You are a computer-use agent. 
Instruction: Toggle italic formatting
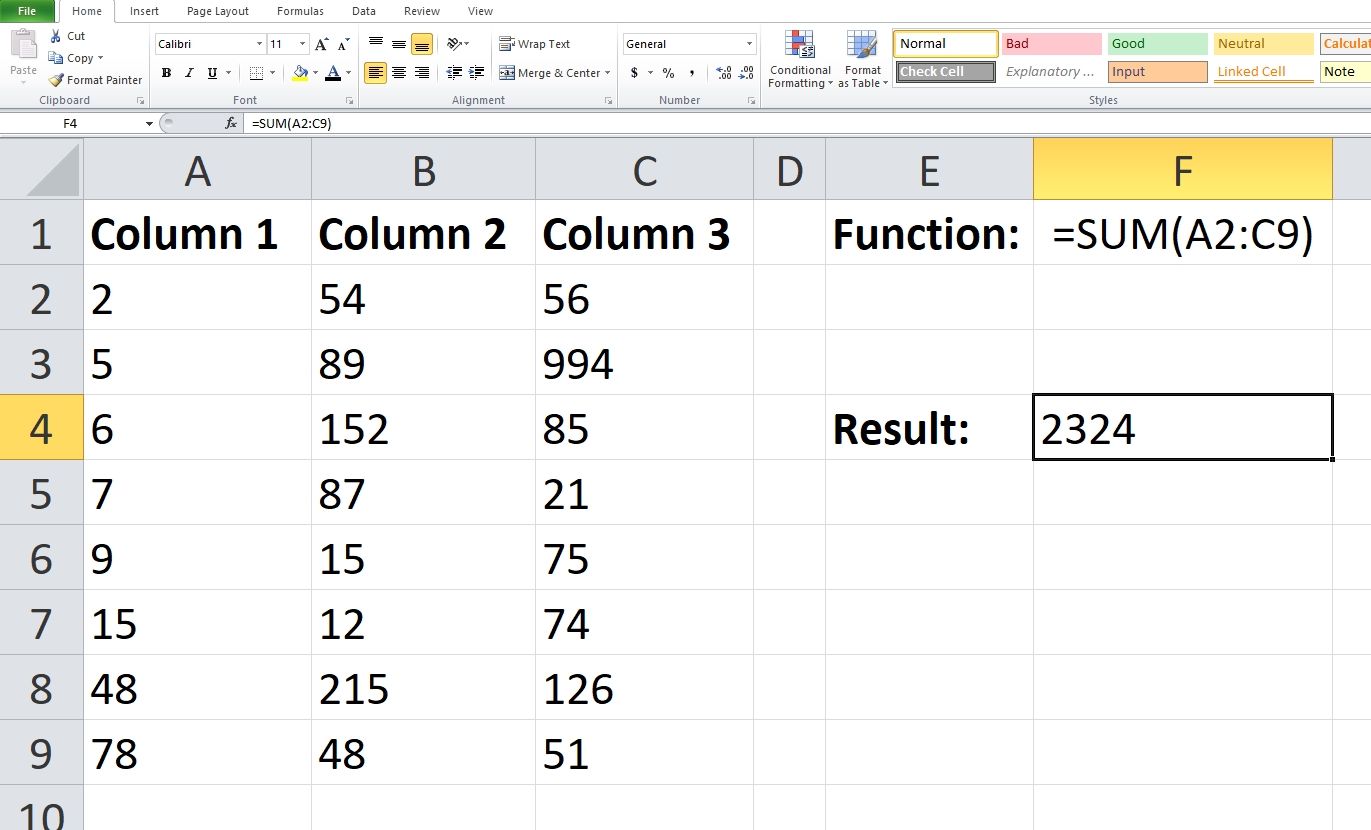click(189, 73)
